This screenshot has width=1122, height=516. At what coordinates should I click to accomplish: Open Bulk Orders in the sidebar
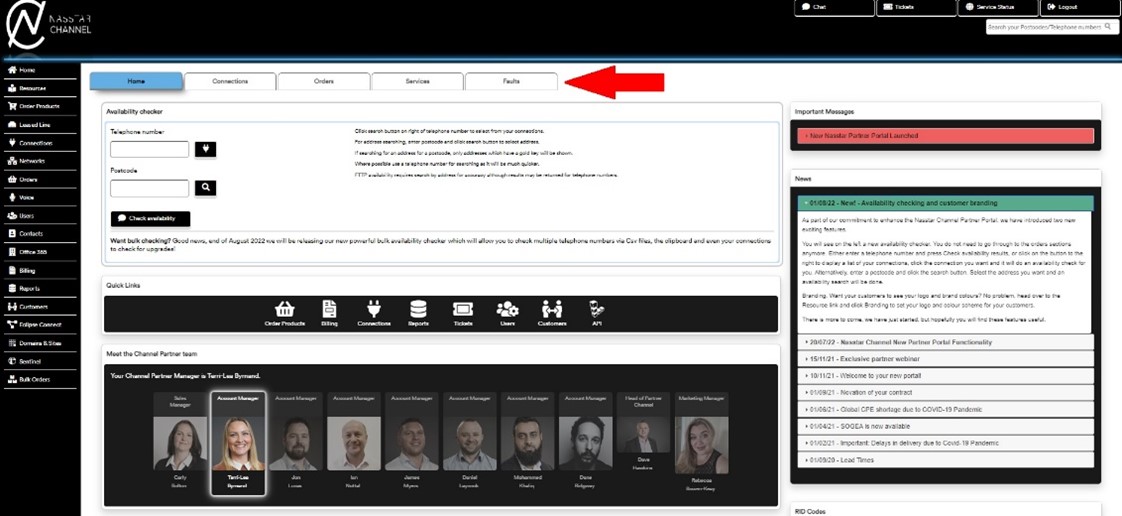[39, 379]
